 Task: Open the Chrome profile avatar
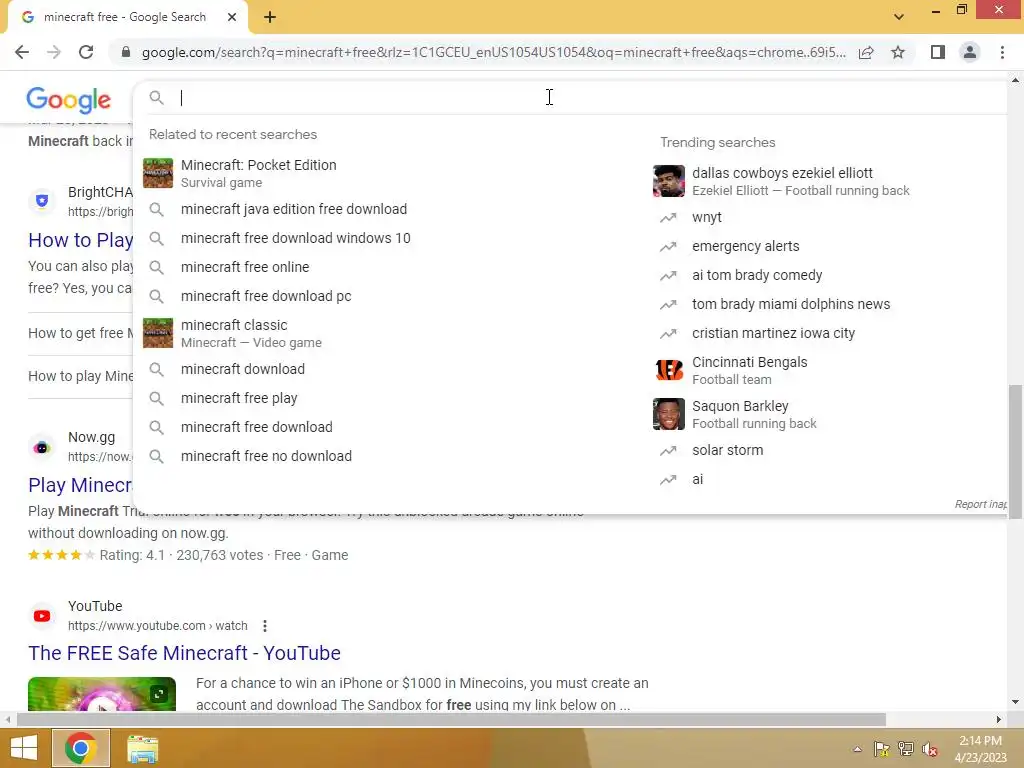pos(970,52)
